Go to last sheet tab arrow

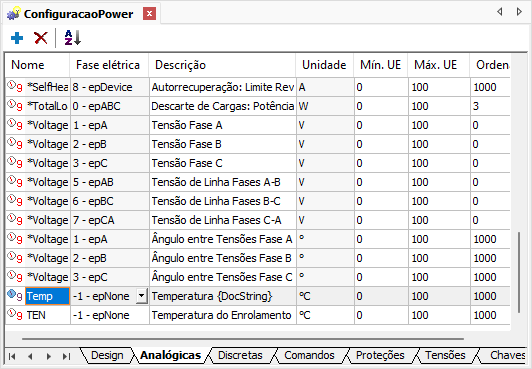66,356
